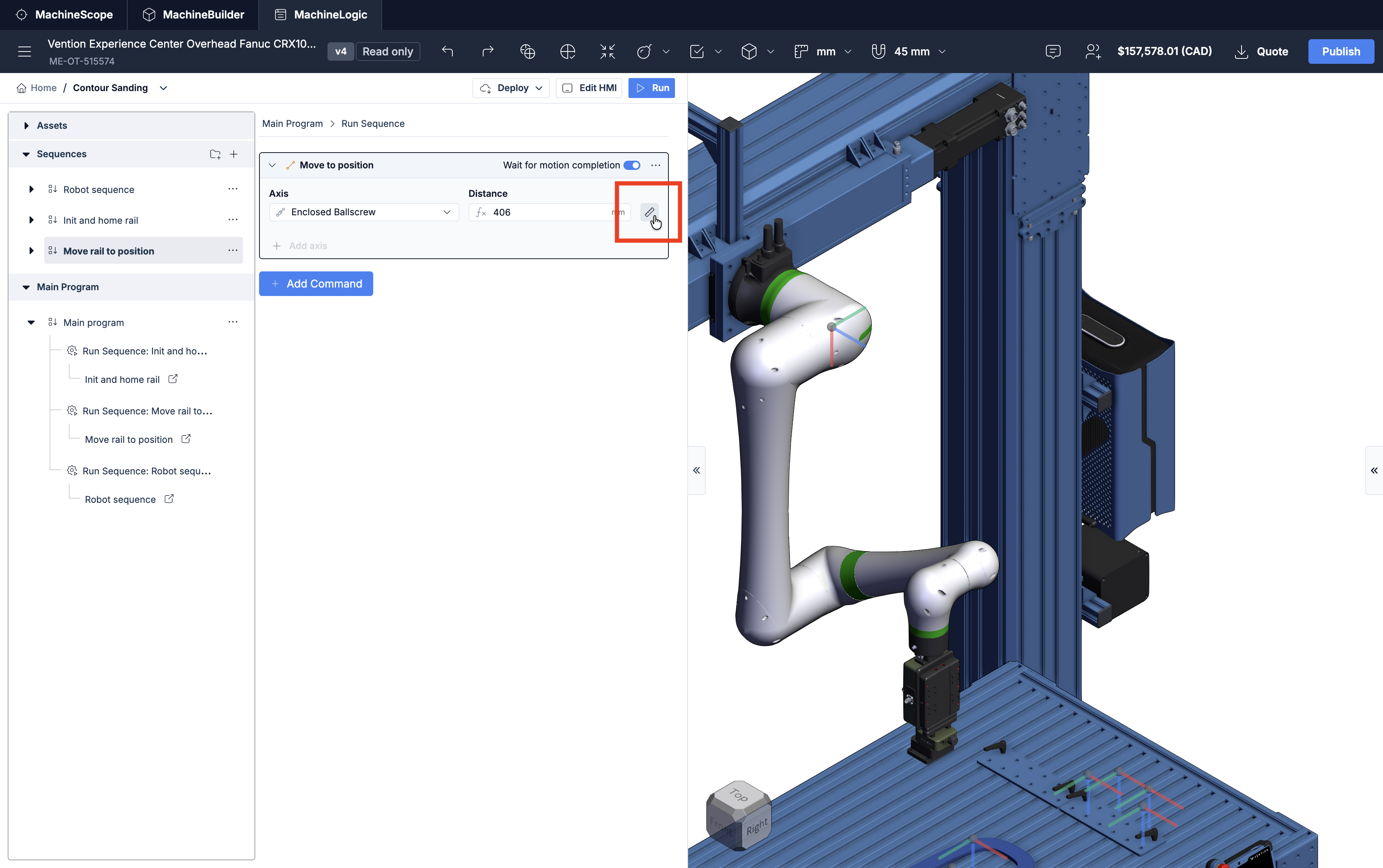Click the $157,578.01 (CAD) price
This screenshot has height=868, width=1383.
tap(1164, 51)
